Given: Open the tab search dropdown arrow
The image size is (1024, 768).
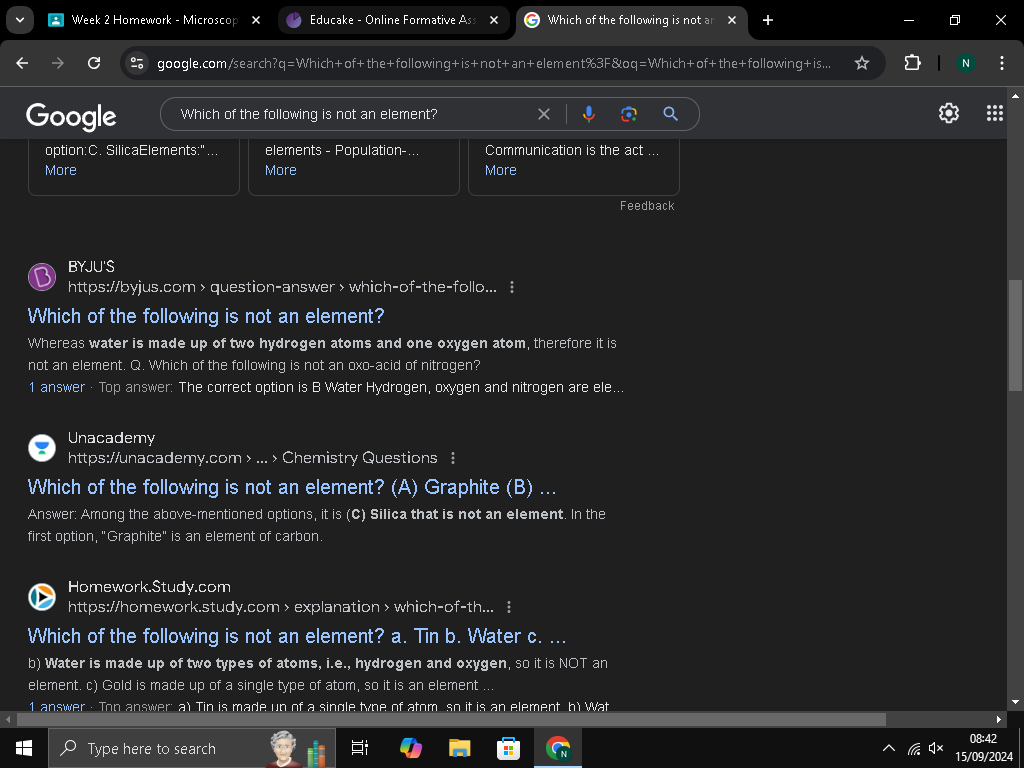Looking at the screenshot, I should tap(20, 20).
